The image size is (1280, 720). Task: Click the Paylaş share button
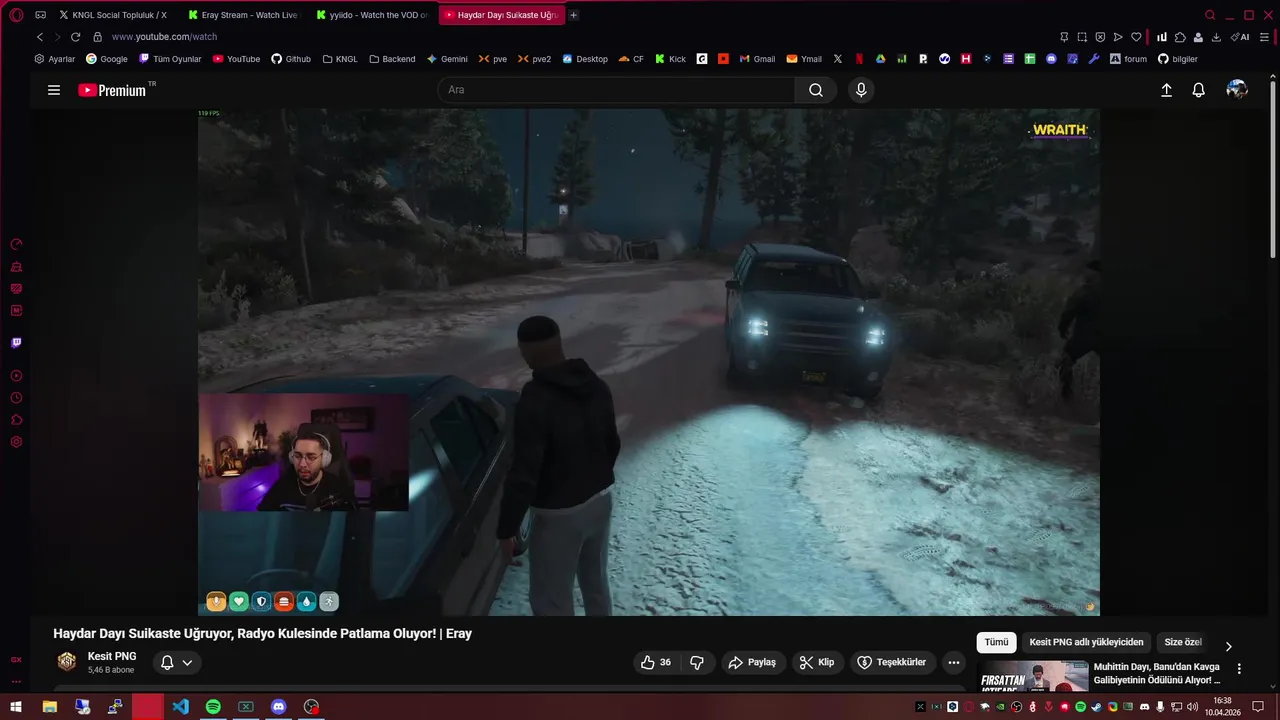[x=752, y=662]
